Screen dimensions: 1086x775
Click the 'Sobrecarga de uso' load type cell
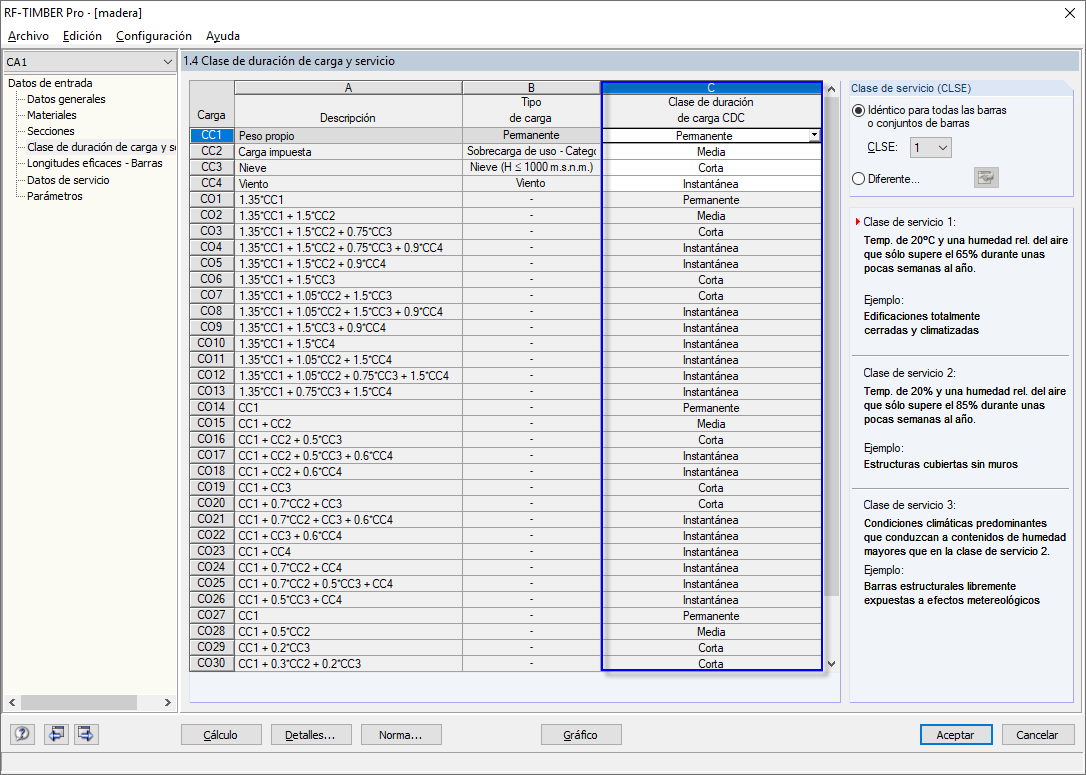click(x=531, y=152)
